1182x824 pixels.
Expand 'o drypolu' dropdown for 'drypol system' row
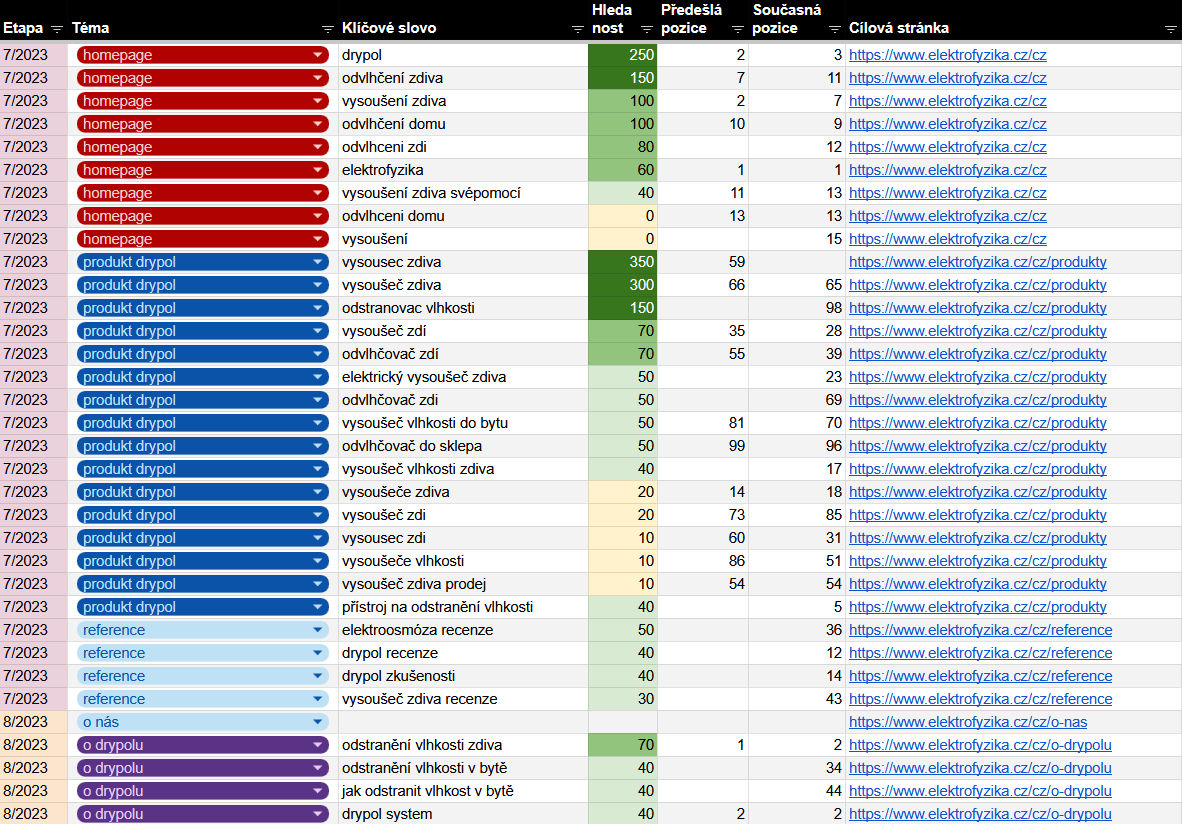(x=318, y=814)
